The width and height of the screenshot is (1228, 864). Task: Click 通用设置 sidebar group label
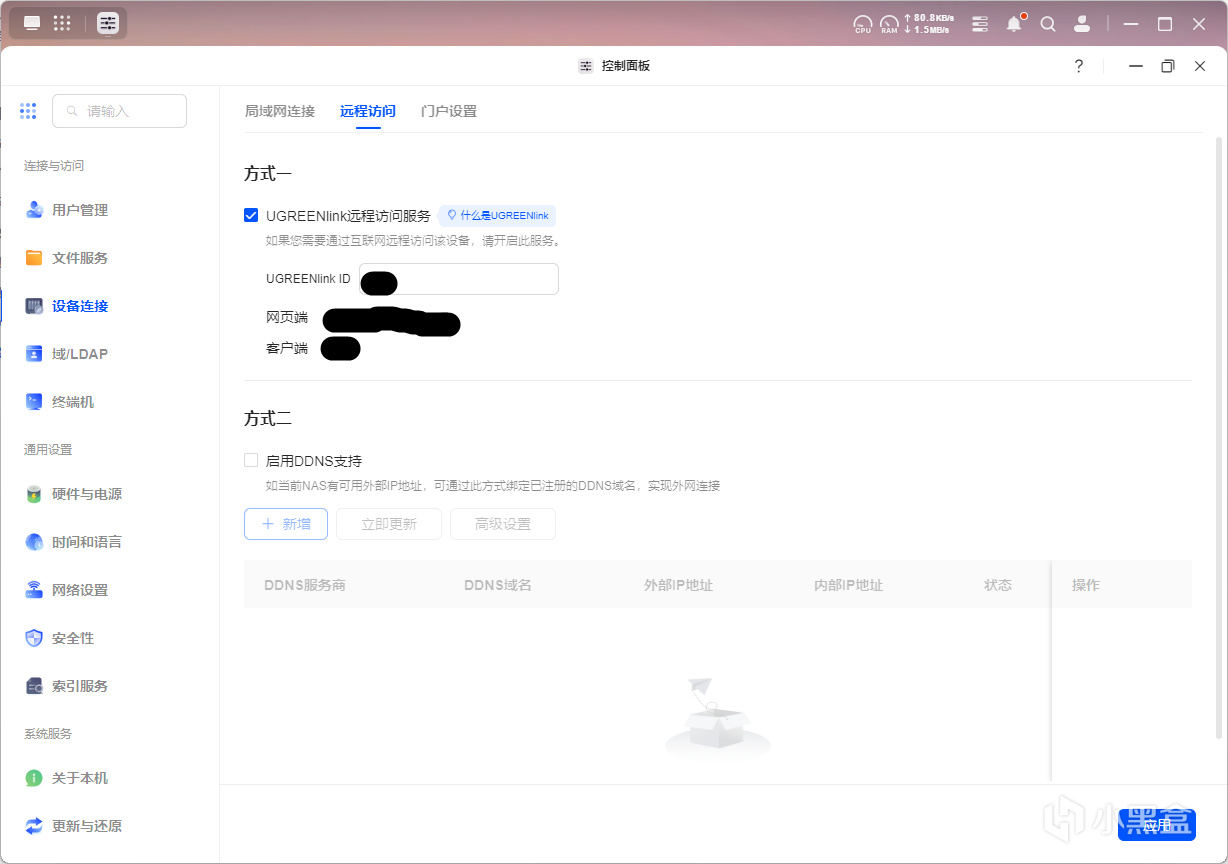(x=48, y=450)
